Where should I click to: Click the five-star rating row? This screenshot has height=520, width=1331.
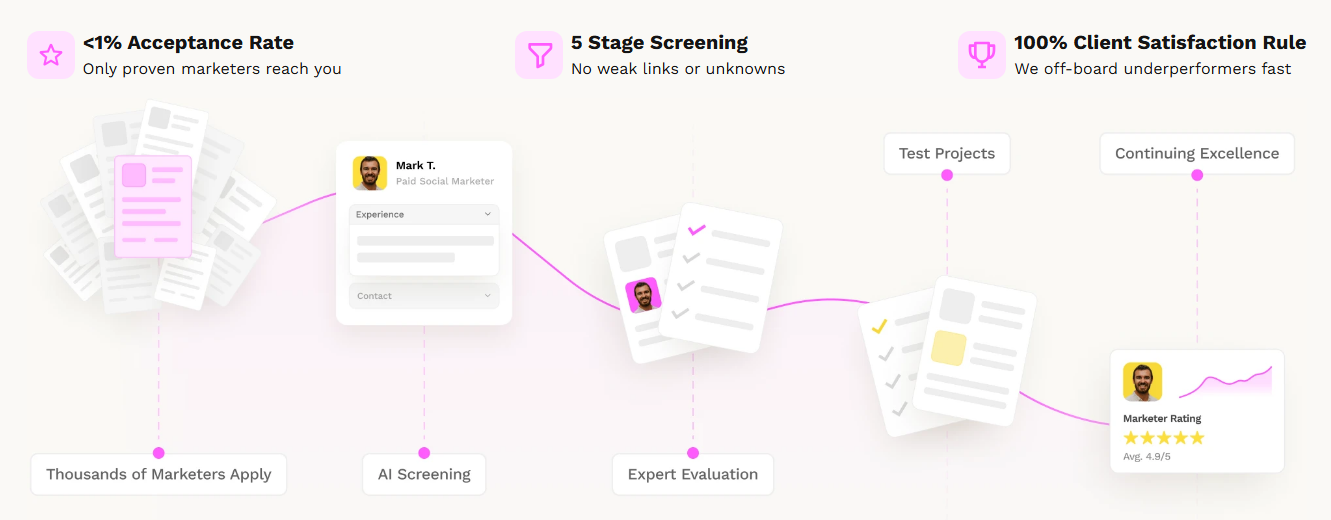click(1163, 438)
